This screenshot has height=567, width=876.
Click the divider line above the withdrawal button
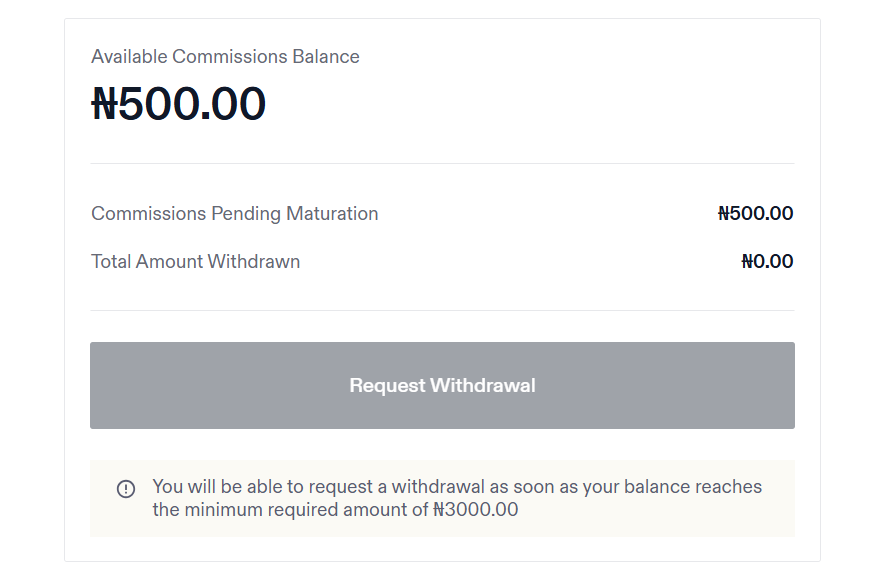pyautogui.click(x=442, y=310)
